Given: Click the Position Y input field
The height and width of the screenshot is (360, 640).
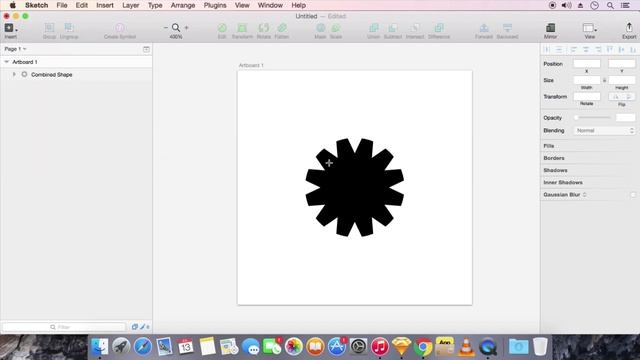Looking at the screenshot, I should pos(622,64).
